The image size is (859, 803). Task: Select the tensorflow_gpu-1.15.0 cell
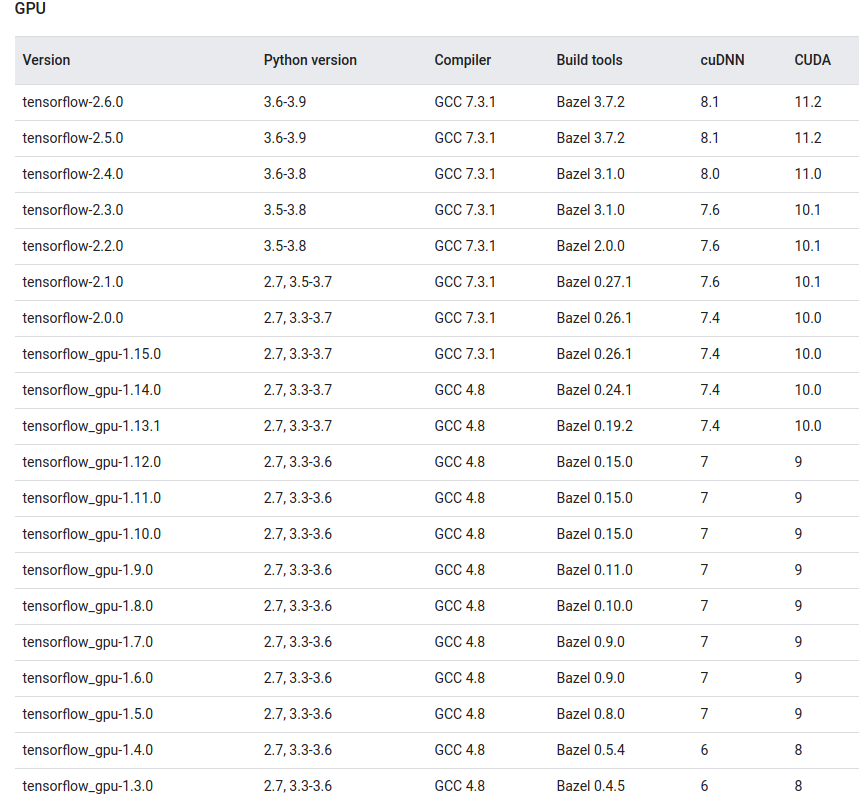[x=91, y=354]
